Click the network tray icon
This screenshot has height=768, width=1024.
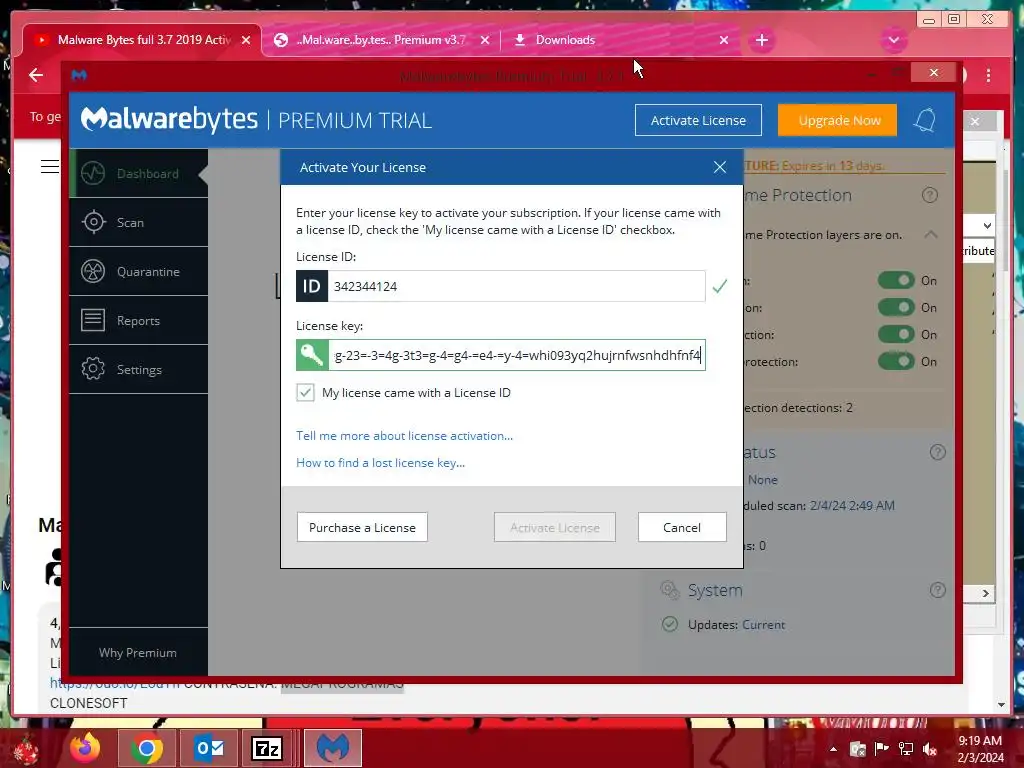point(906,749)
